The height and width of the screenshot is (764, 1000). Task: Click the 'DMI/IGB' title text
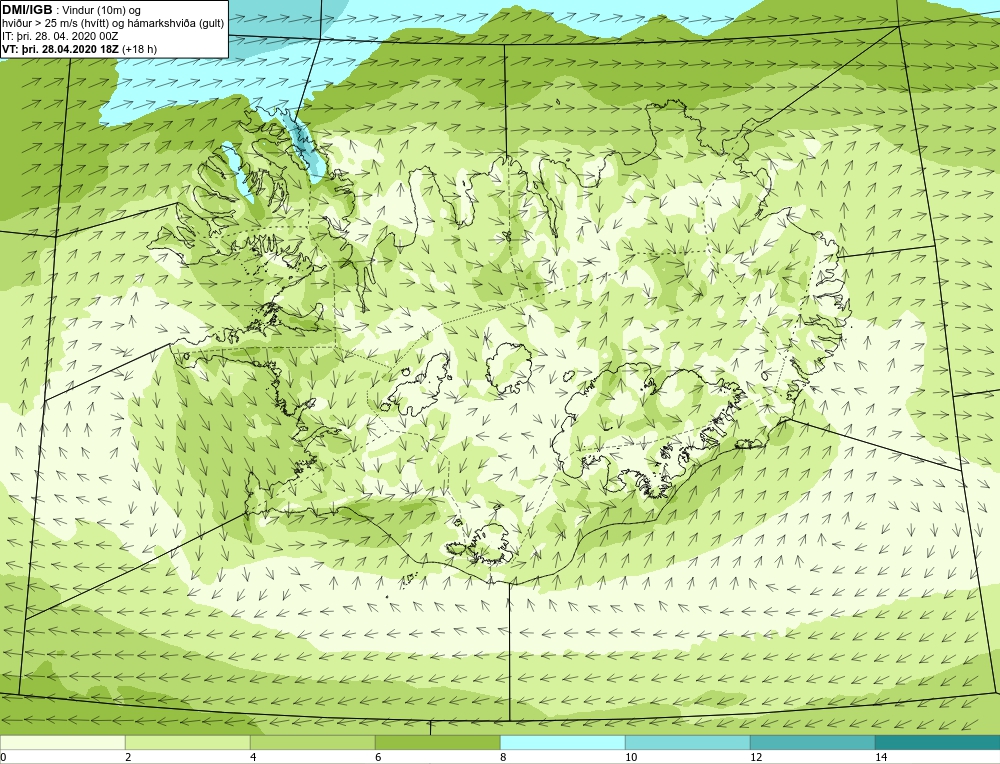(27, 10)
